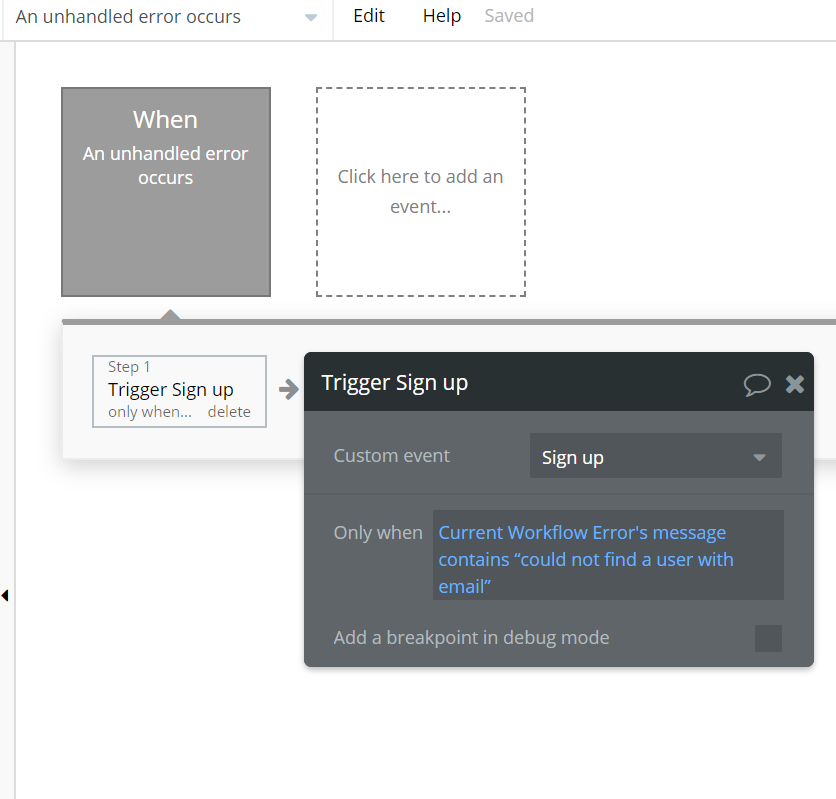Delete Step 1 via the delete link
Screen dimensions: 836x799
click(229, 412)
